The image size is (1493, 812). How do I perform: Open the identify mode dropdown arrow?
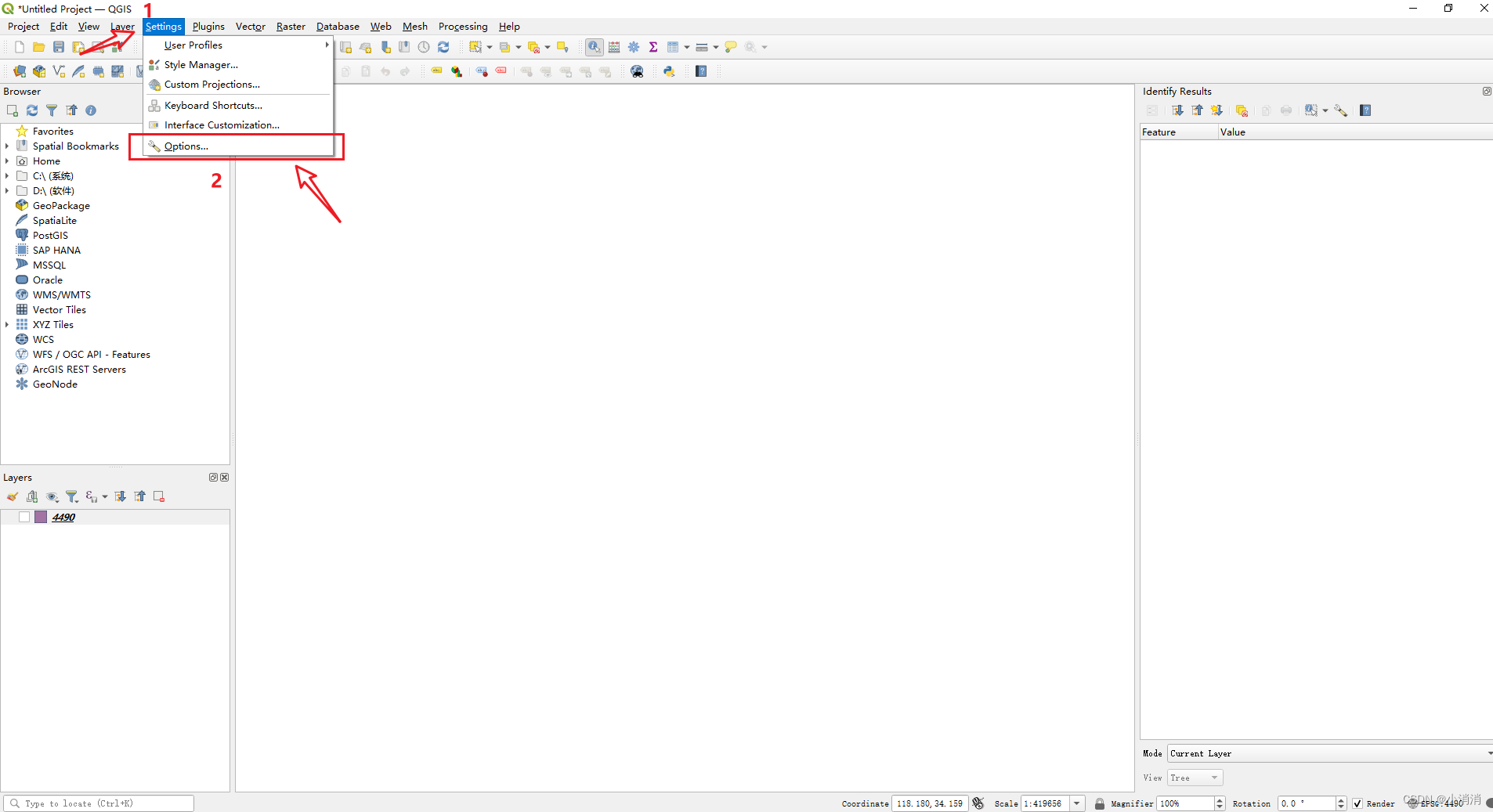point(1325,110)
